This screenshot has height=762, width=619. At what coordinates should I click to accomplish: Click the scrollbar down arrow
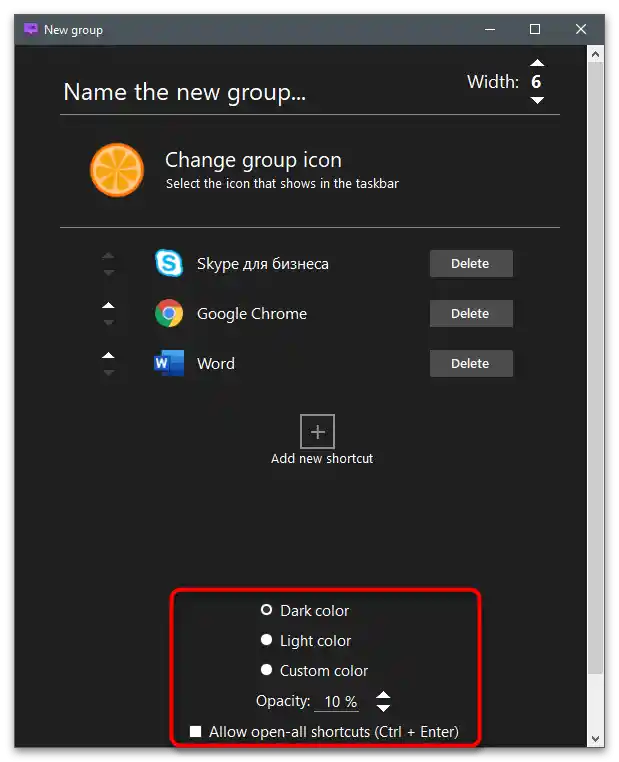click(596, 739)
